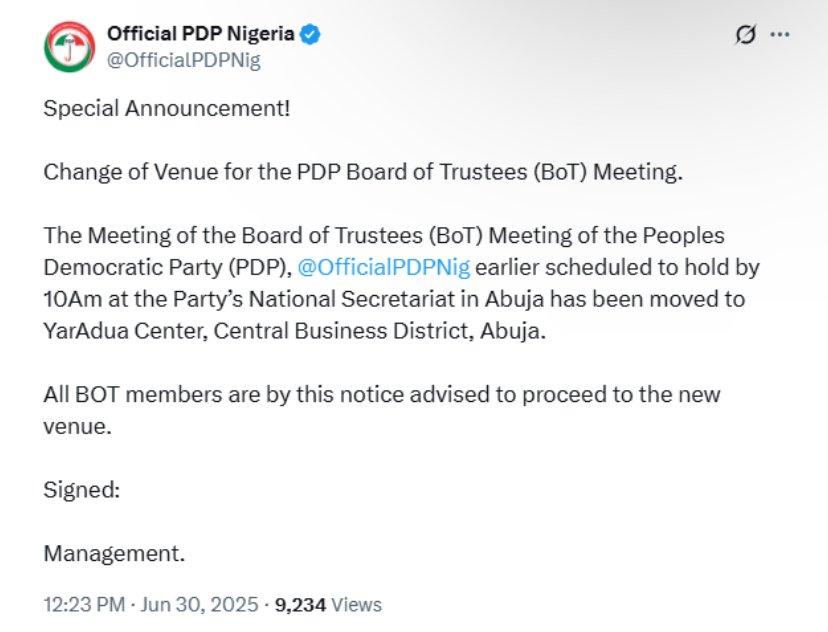
Task: Click the blue verified badge
Action: coord(310,35)
